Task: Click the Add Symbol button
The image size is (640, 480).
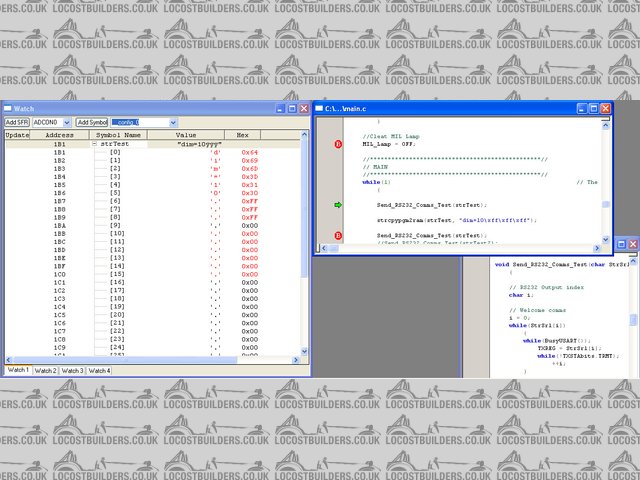Action: point(92,122)
